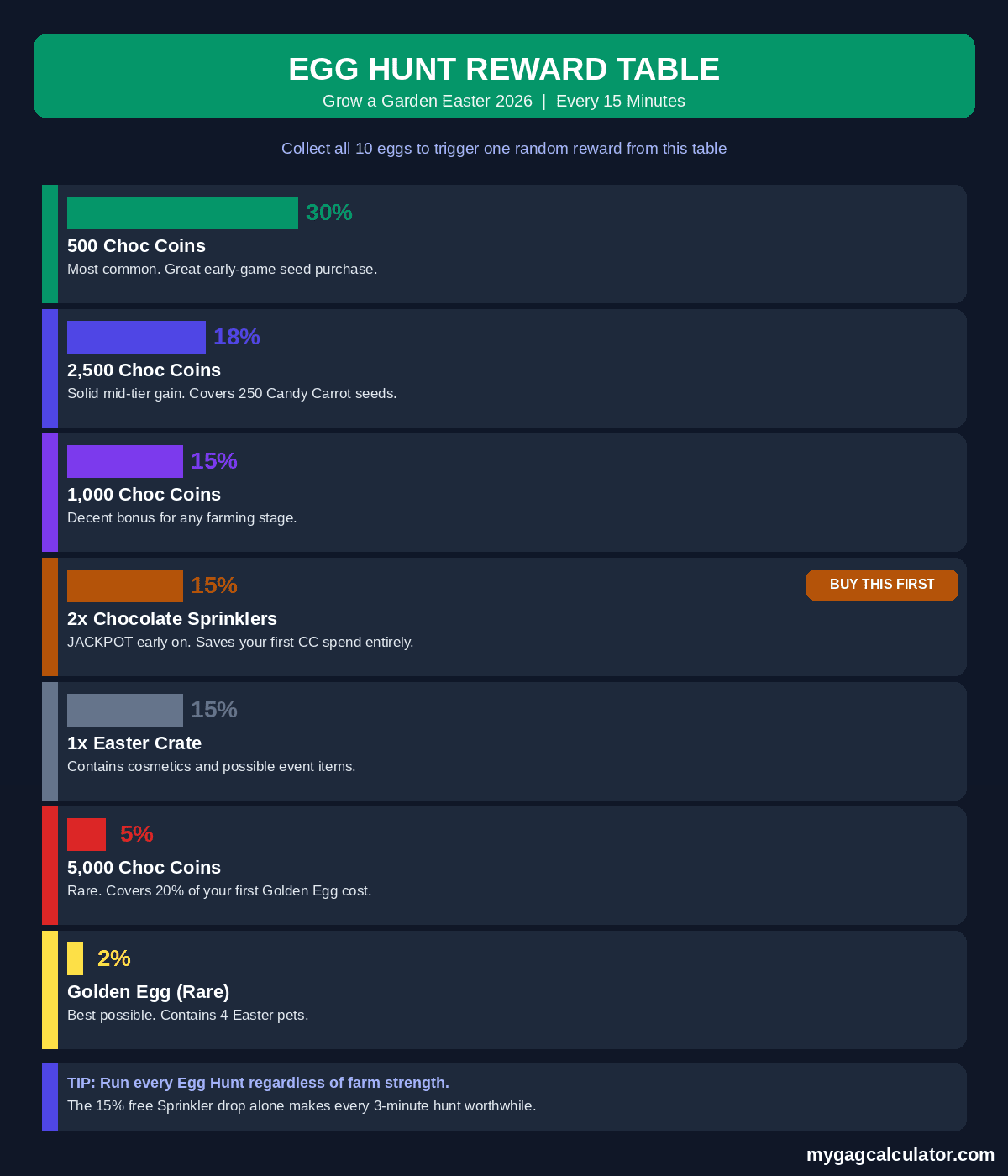
Task: Open the mygagcalculator.com link
Action: coord(900,1155)
